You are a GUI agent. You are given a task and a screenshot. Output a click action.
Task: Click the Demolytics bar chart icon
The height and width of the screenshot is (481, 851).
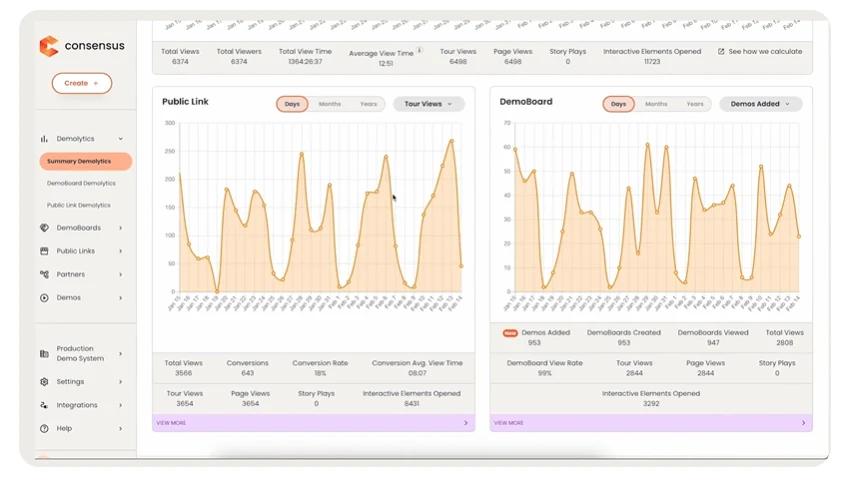click(x=44, y=139)
